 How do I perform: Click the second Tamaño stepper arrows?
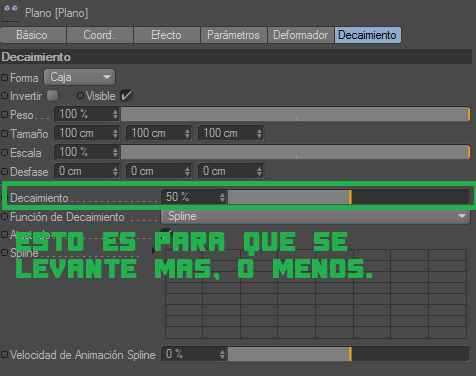[187, 133]
